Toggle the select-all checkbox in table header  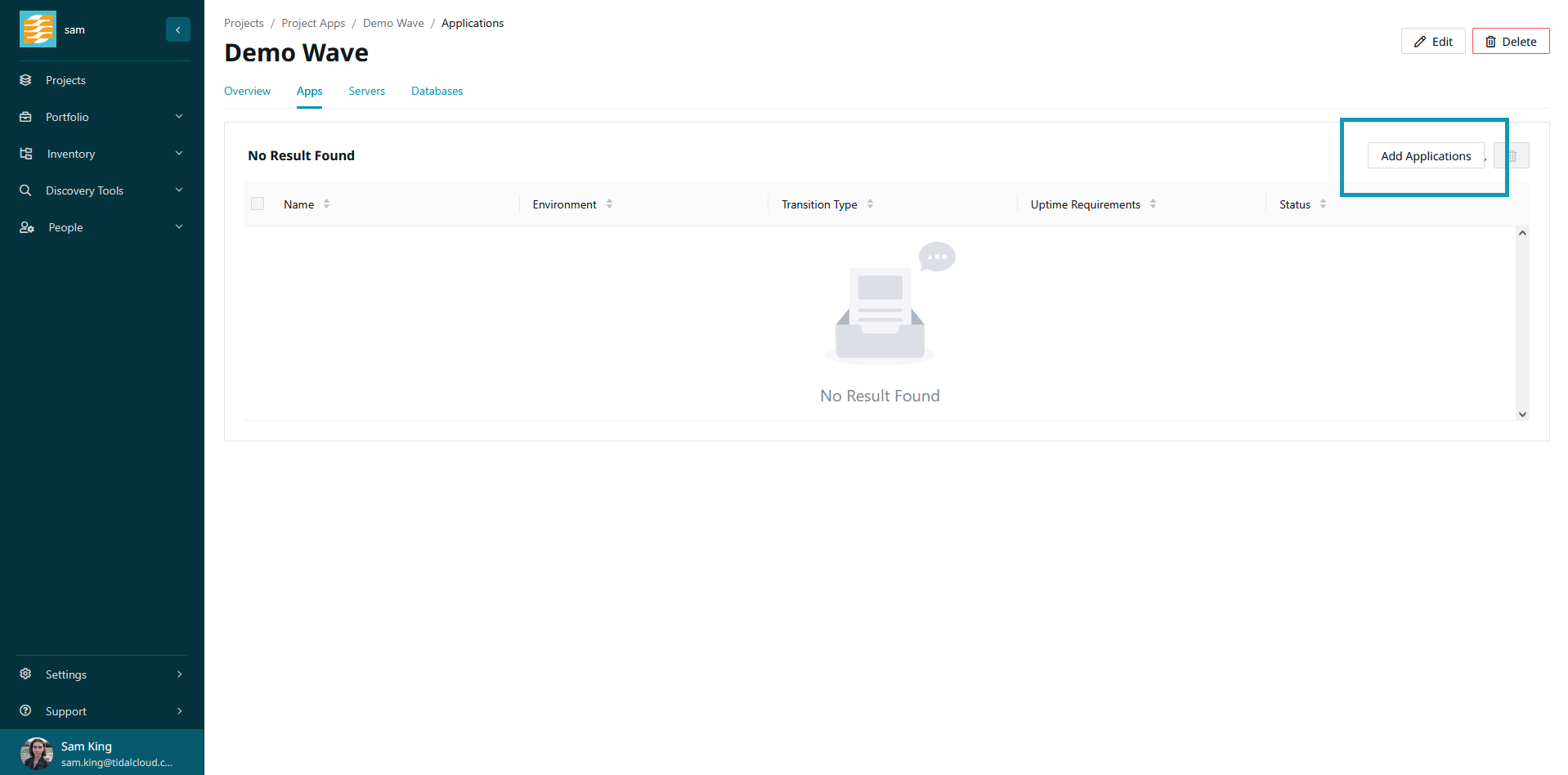(x=258, y=204)
